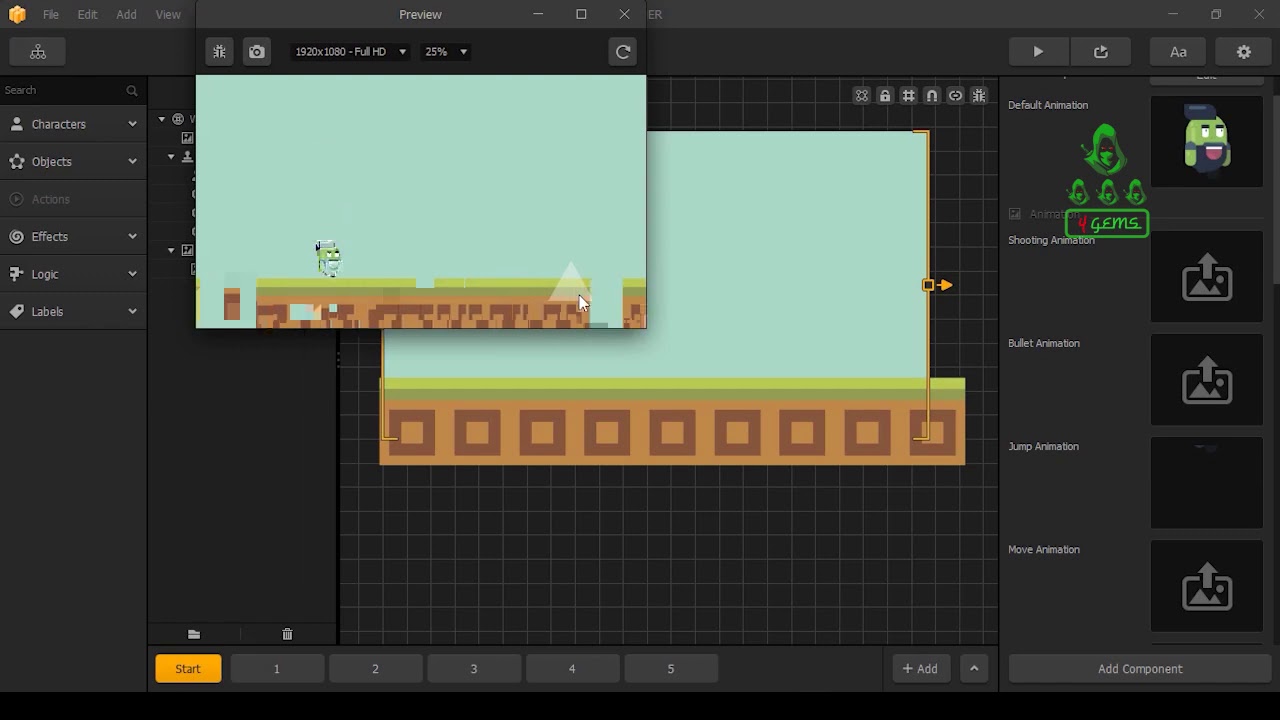Upload image for Move Animation
Image resolution: width=1280 pixels, height=720 pixels.
pyautogui.click(x=1207, y=586)
